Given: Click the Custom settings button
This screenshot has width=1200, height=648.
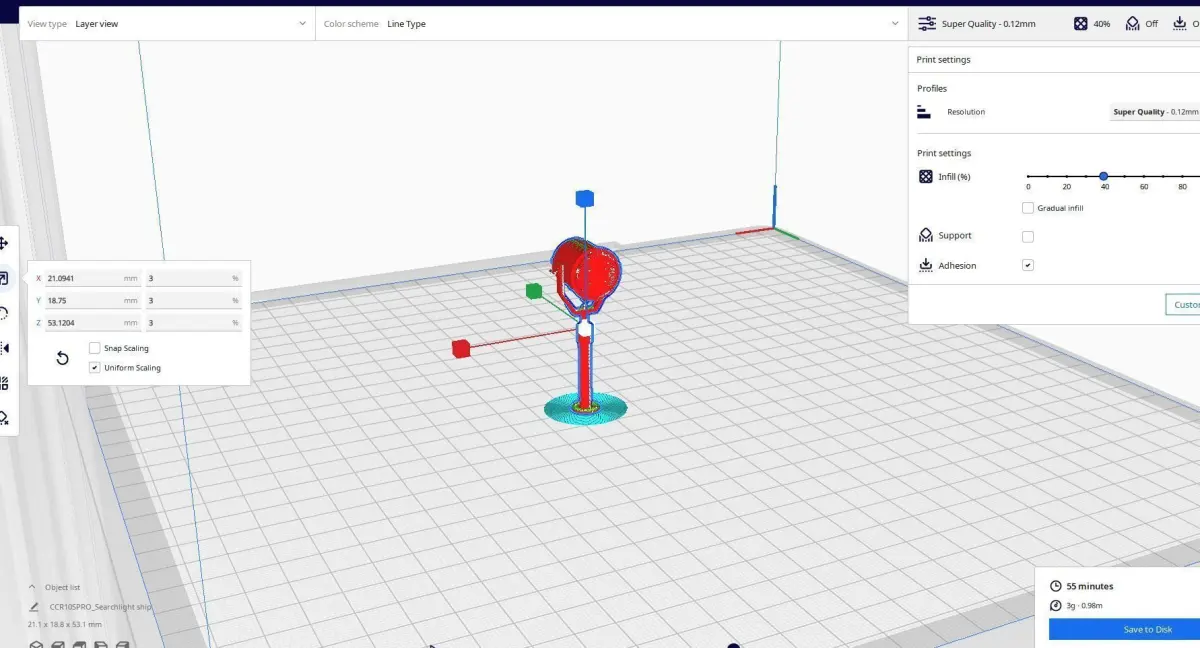Looking at the screenshot, I should [1183, 305].
